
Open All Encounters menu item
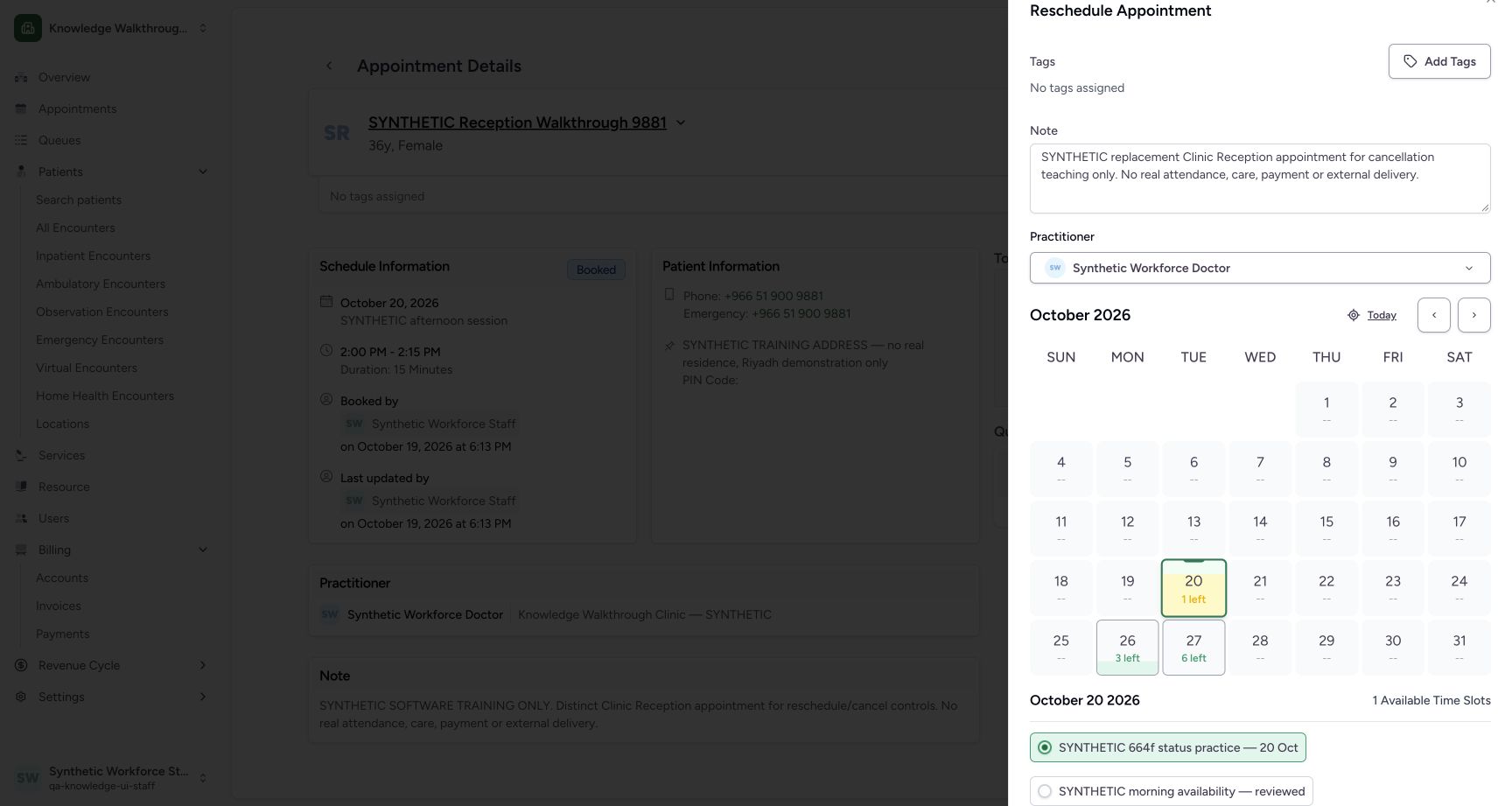pos(75,228)
